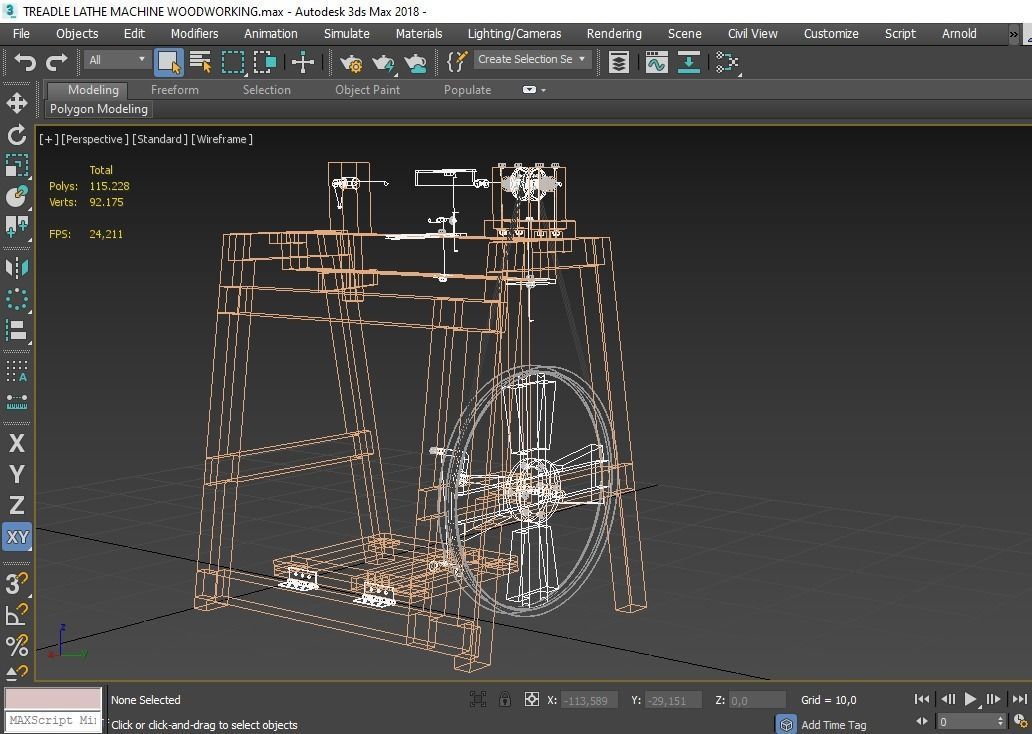Edit named selection sets icon
This screenshot has width=1032, height=734.
point(457,62)
